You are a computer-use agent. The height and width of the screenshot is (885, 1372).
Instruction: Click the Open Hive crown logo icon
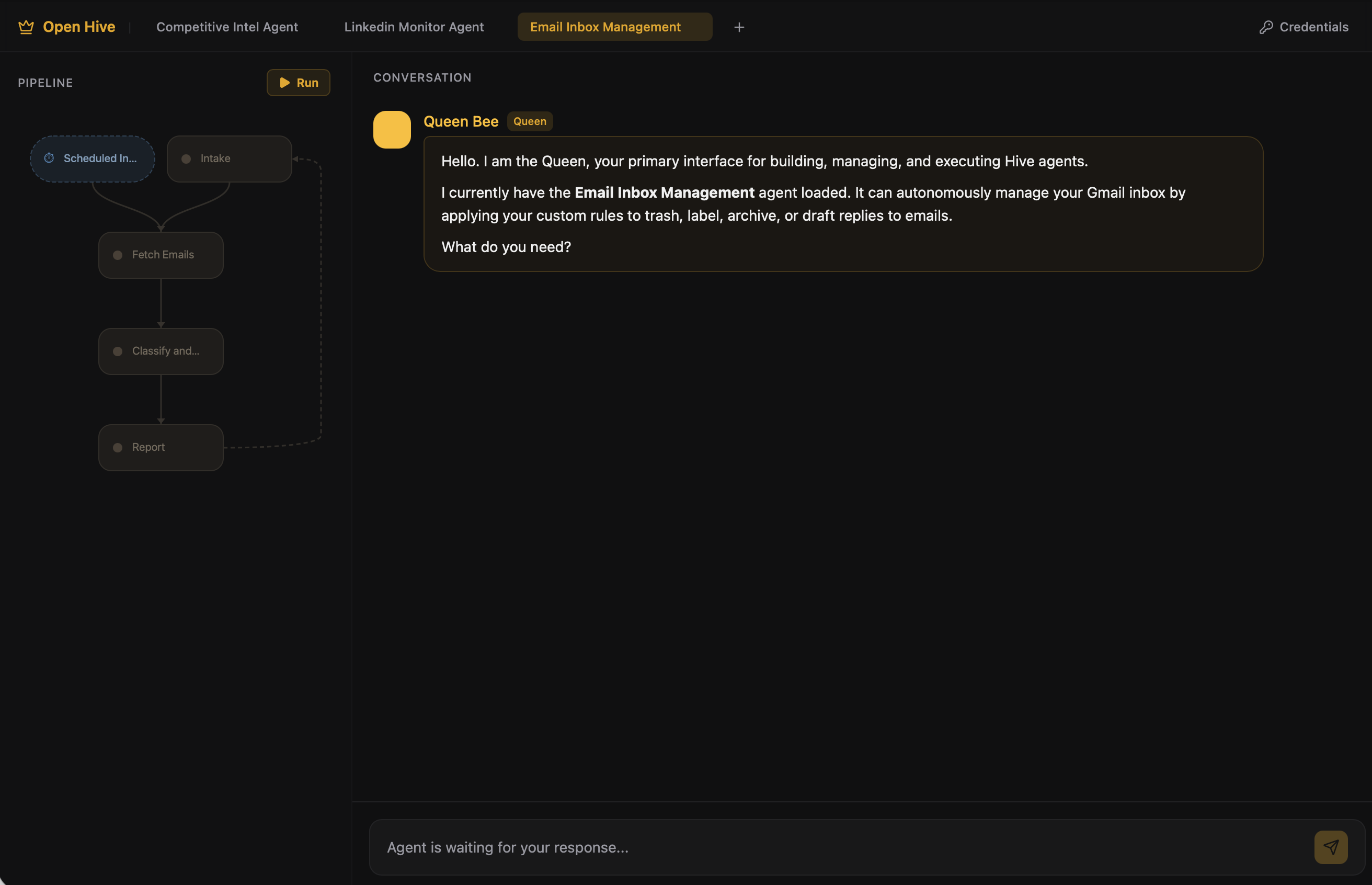click(x=26, y=27)
